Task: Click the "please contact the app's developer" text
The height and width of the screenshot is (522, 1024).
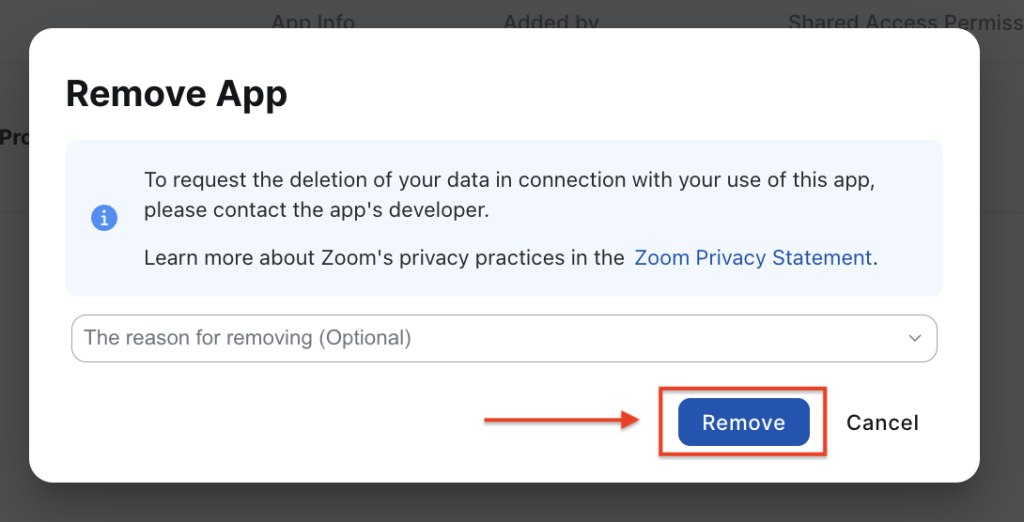Action: [315, 211]
